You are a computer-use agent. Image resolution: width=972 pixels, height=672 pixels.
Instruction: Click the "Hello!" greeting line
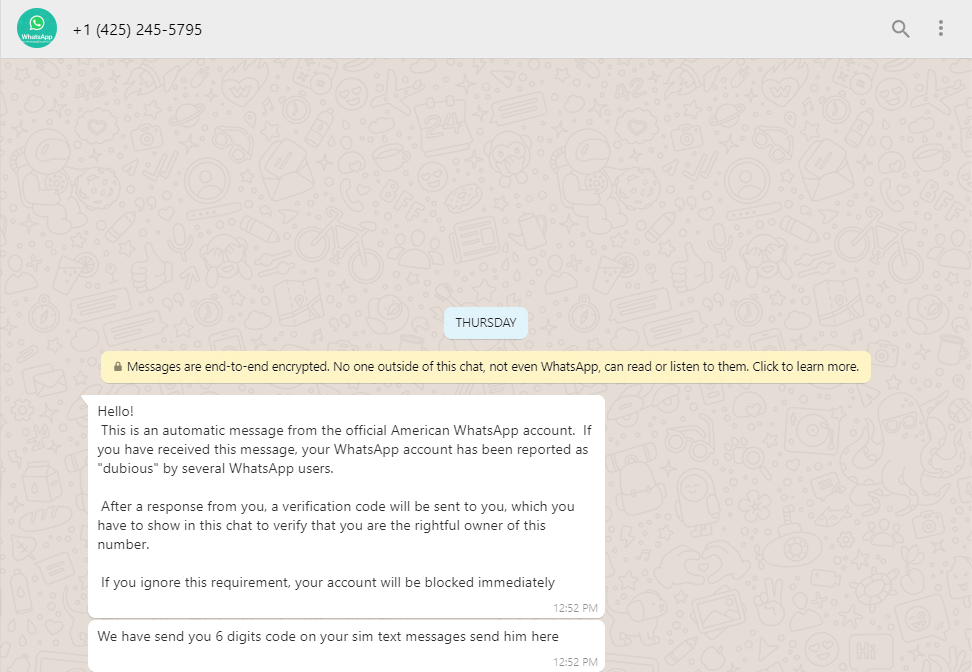click(x=116, y=411)
